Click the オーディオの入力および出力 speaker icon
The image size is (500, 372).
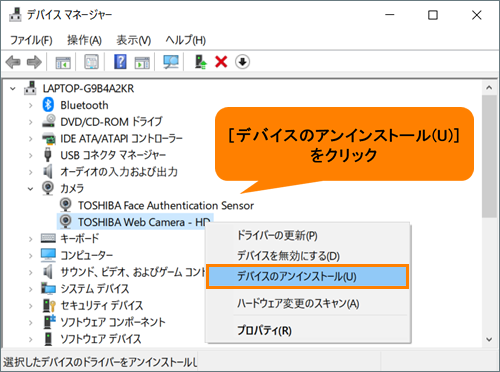point(48,171)
